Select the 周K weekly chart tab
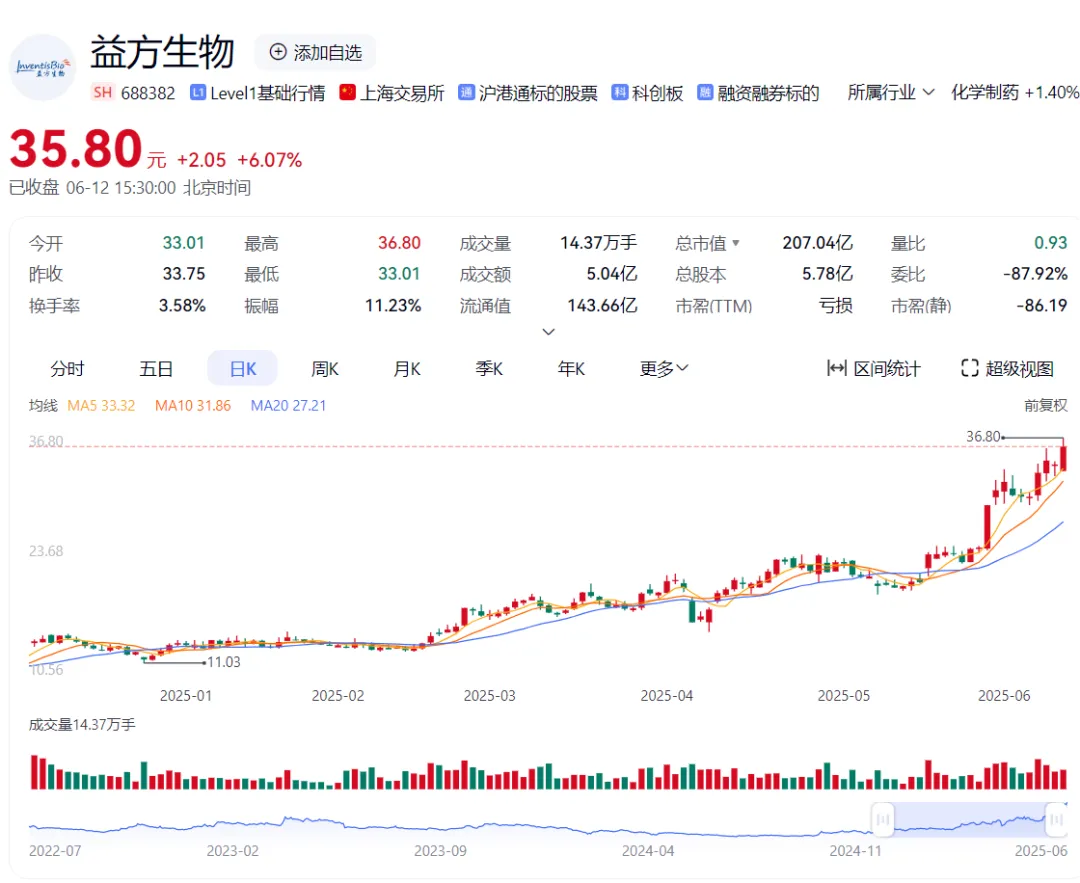The image size is (1080, 883). pos(325,369)
